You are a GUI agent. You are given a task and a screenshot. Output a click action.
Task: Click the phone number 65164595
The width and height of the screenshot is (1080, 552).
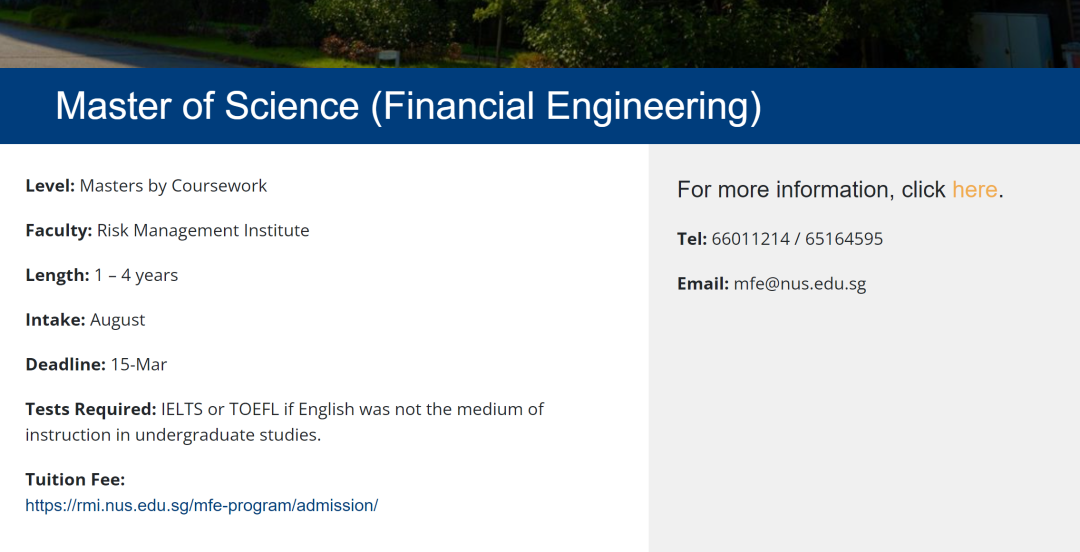pyautogui.click(x=844, y=238)
